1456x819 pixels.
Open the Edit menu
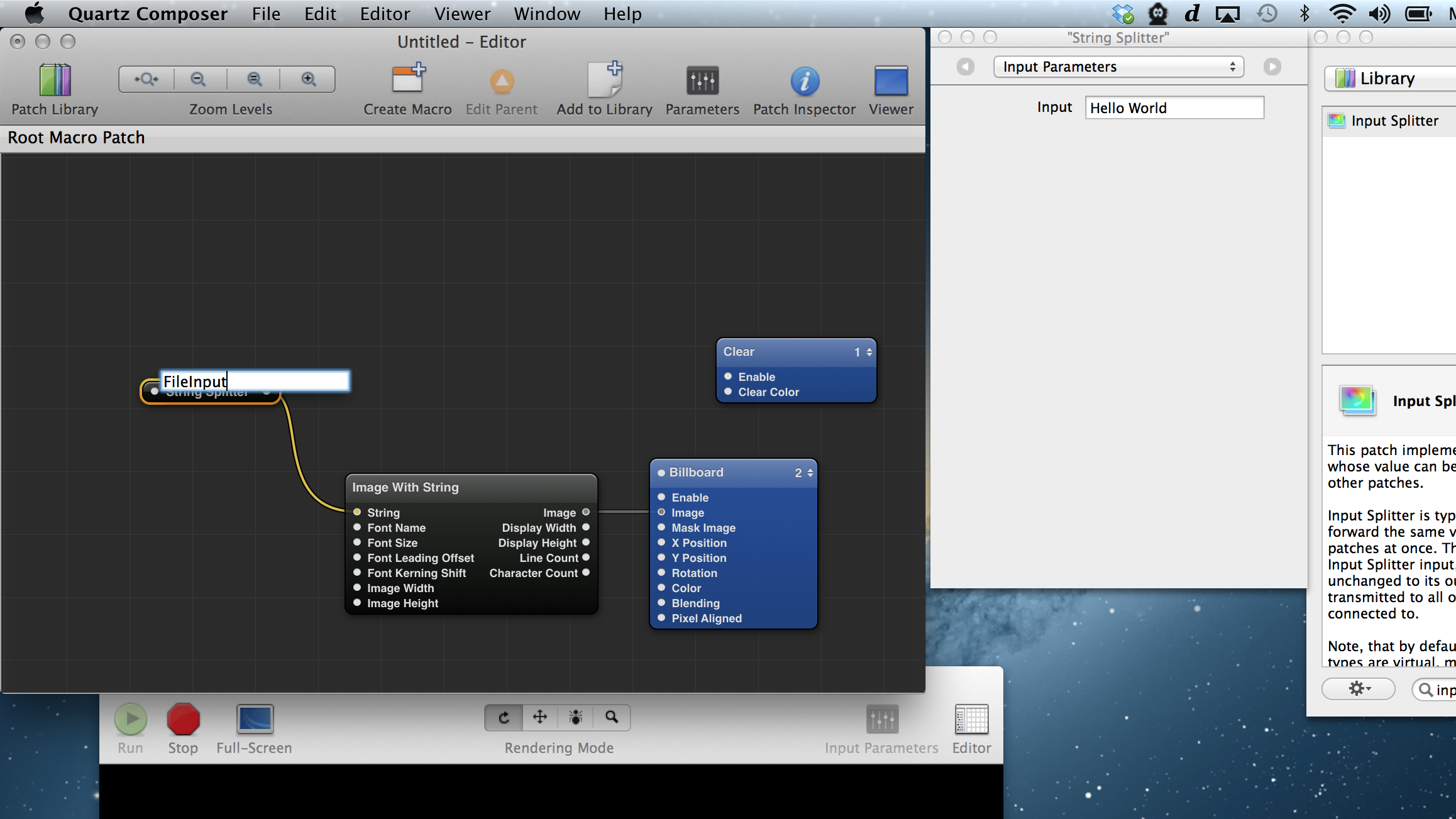coord(320,14)
